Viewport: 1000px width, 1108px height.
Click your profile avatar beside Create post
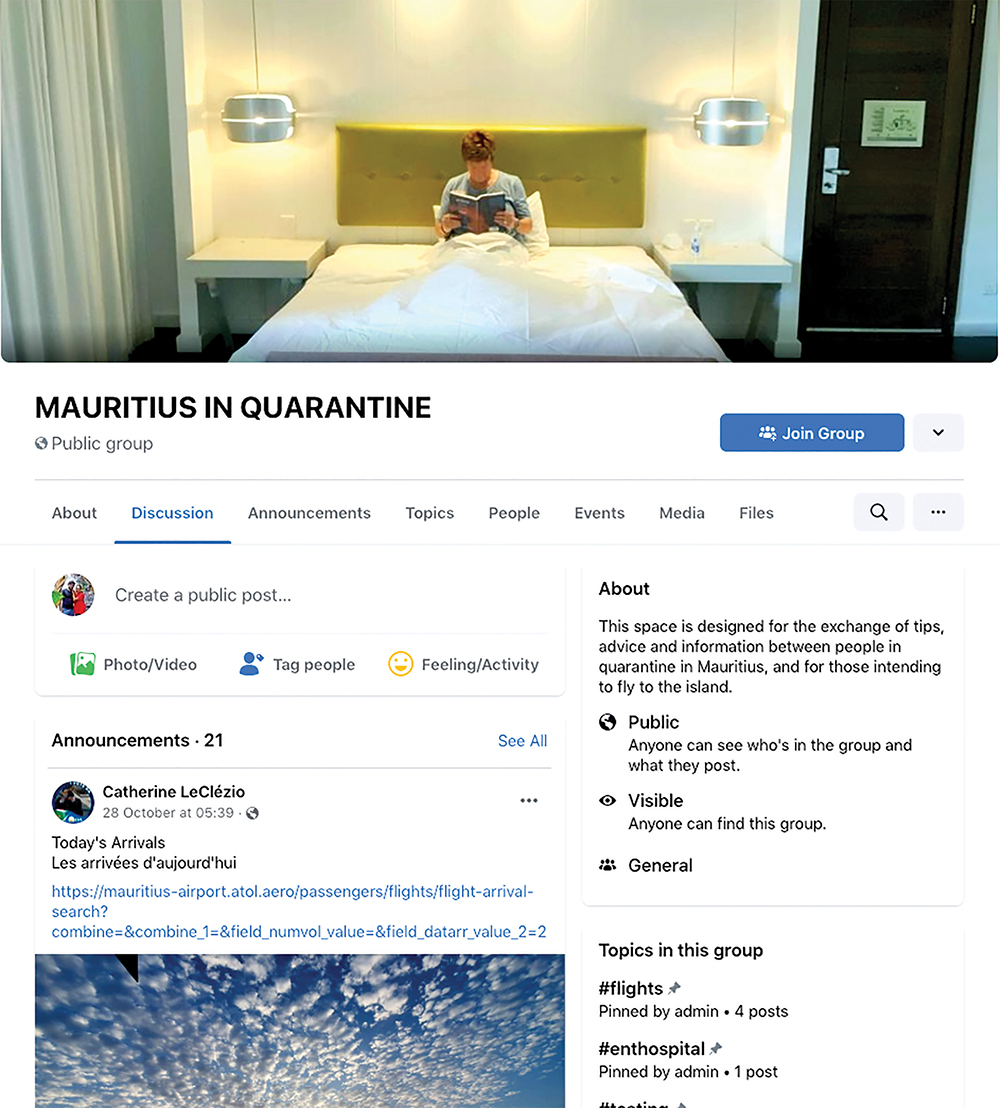pos(73,595)
